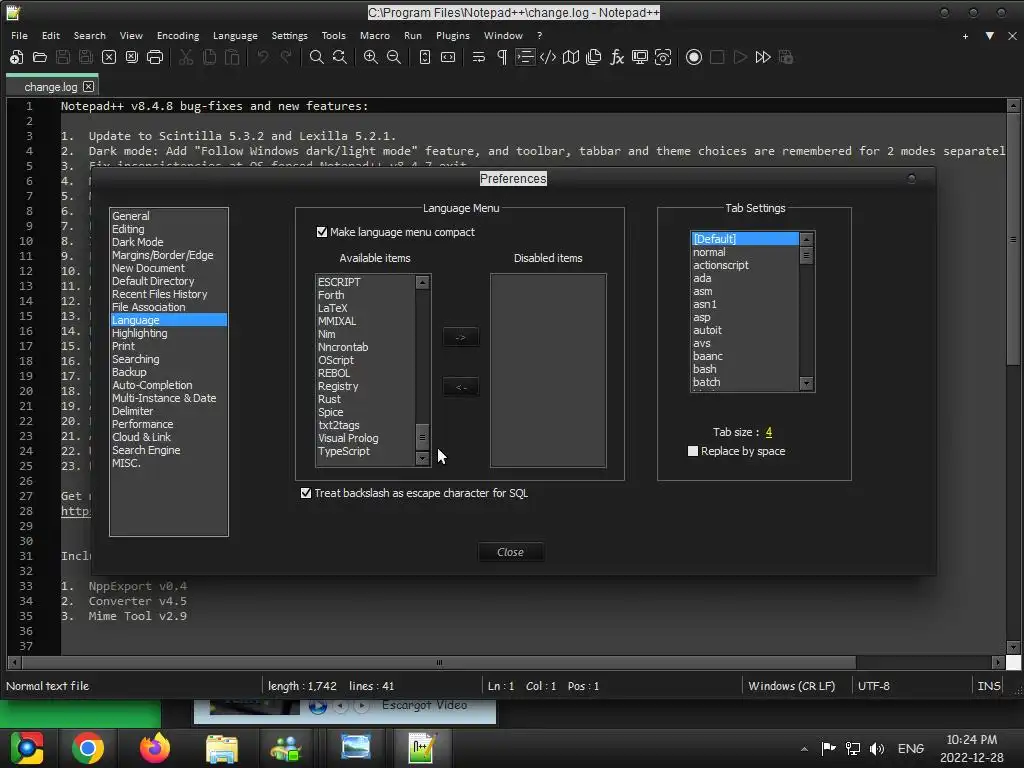Open Firefox from the taskbar
The height and width of the screenshot is (768, 1024).
pyautogui.click(x=155, y=748)
